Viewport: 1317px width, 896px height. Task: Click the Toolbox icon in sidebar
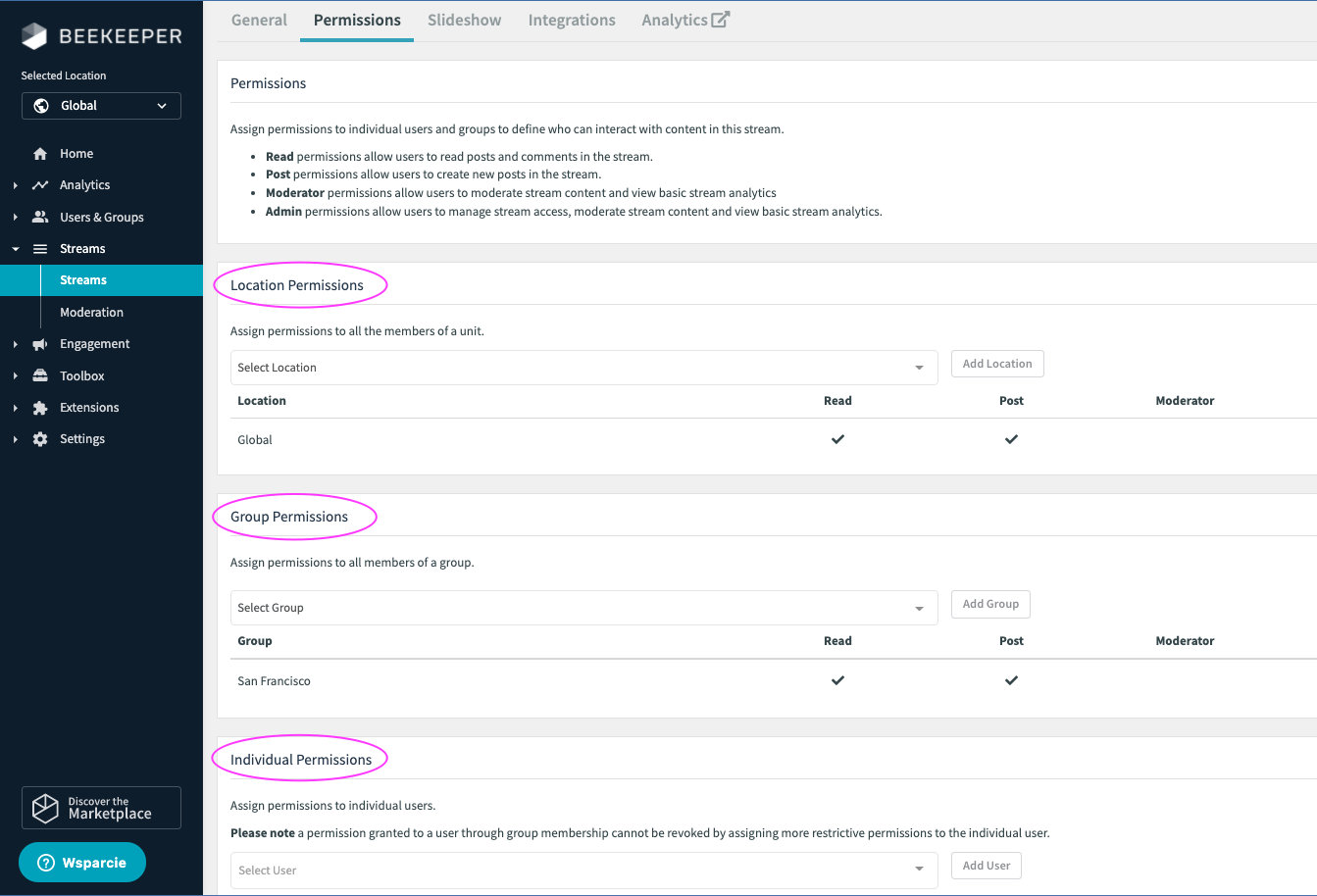coord(40,375)
